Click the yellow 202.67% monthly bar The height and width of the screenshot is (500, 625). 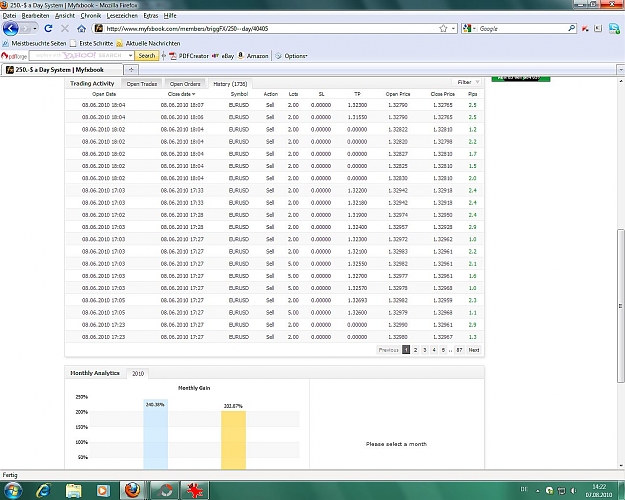pyautogui.click(x=234, y=440)
